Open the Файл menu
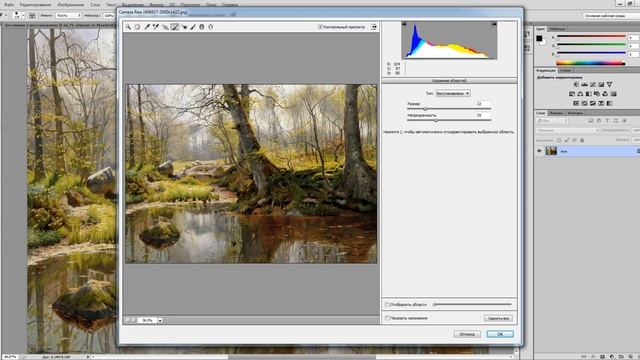640x360 pixels. tap(9, 4)
